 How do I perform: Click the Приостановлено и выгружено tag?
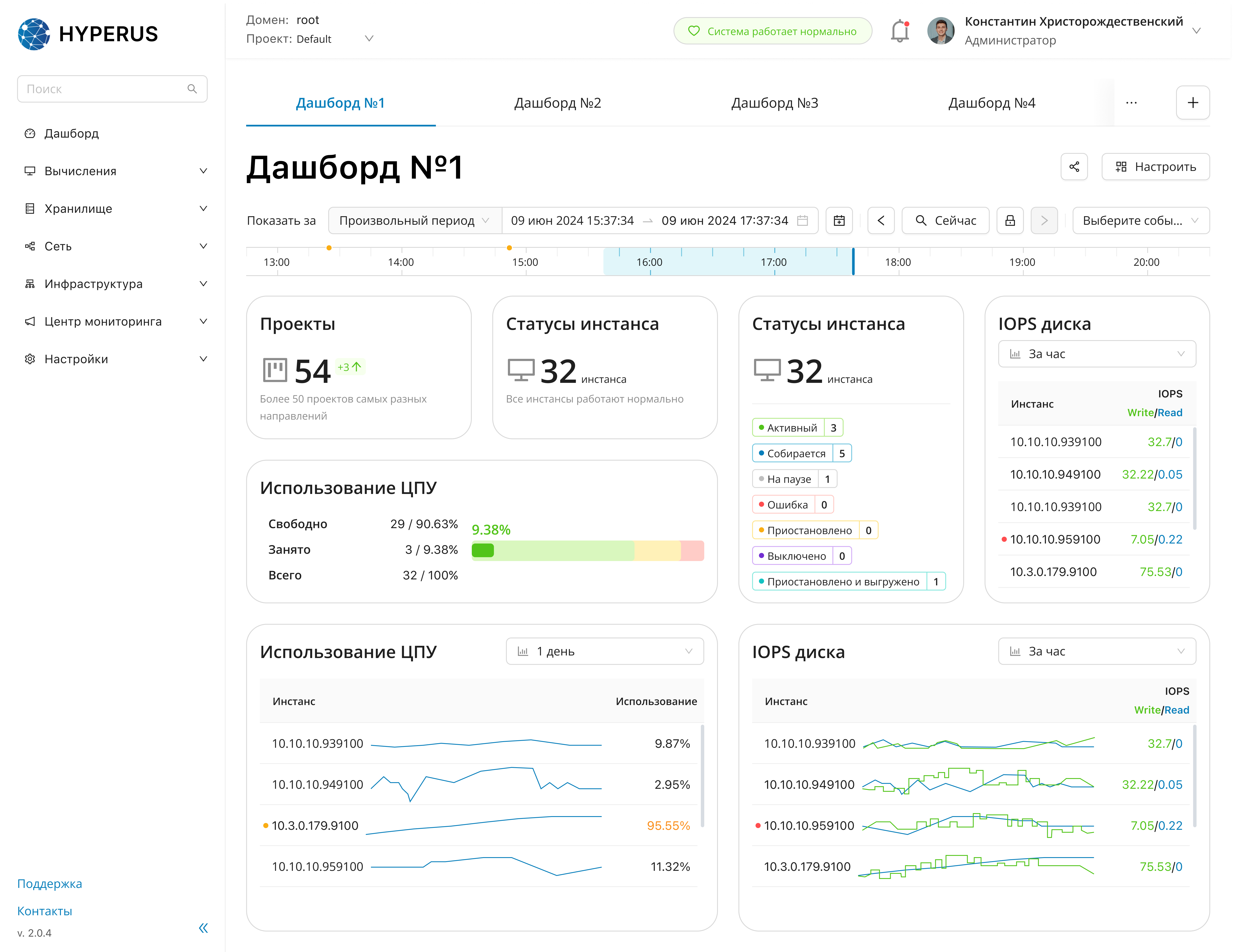(849, 581)
